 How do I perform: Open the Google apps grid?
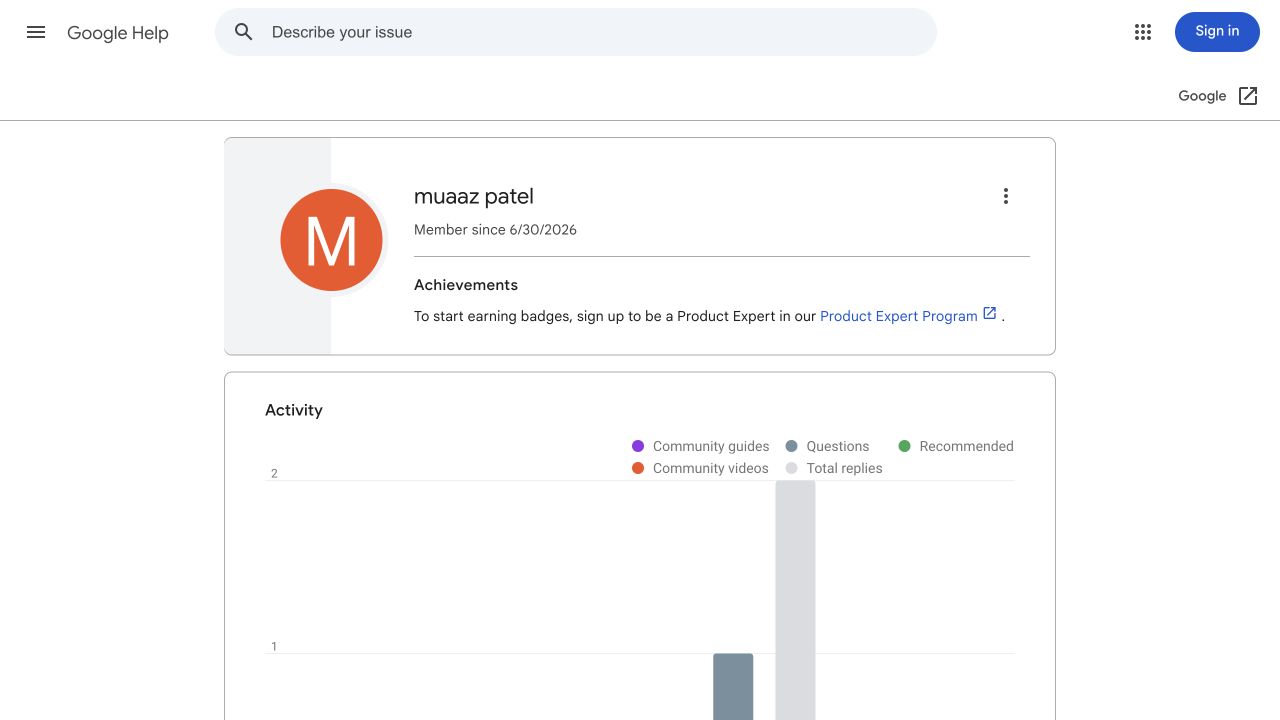click(x=1143, y=32)
